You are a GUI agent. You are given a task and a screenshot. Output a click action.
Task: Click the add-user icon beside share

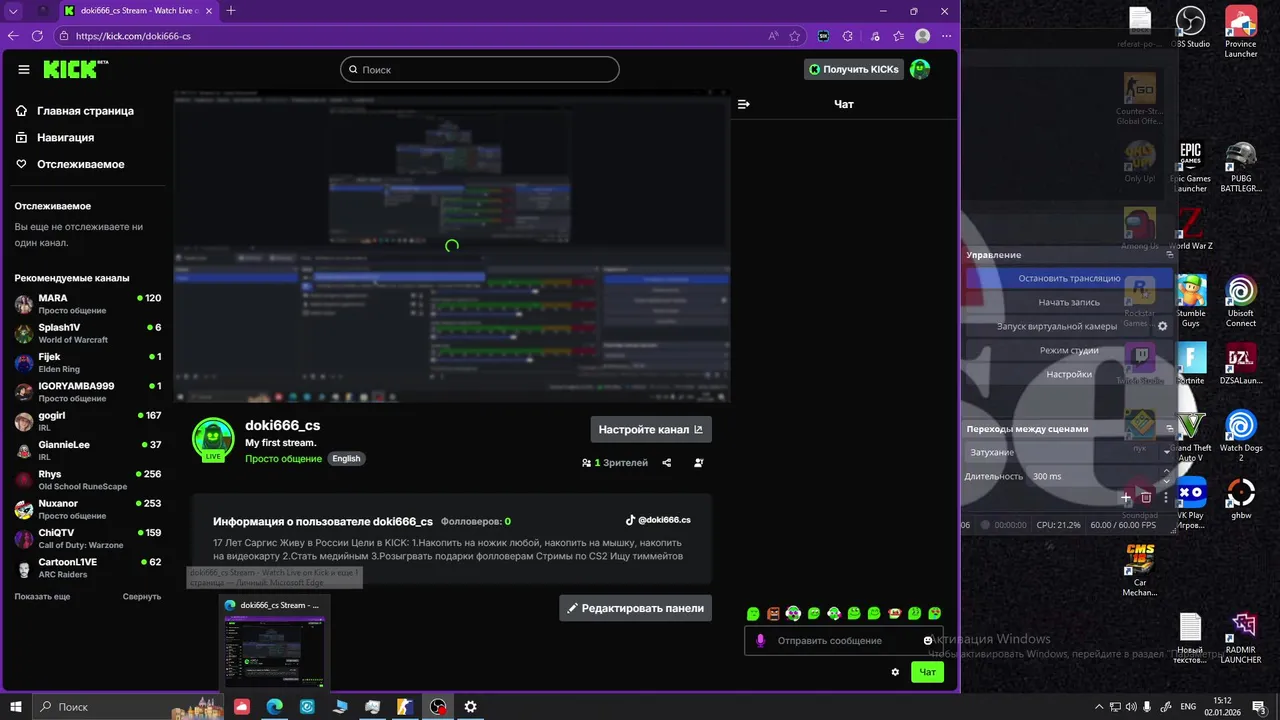point(699,463)
